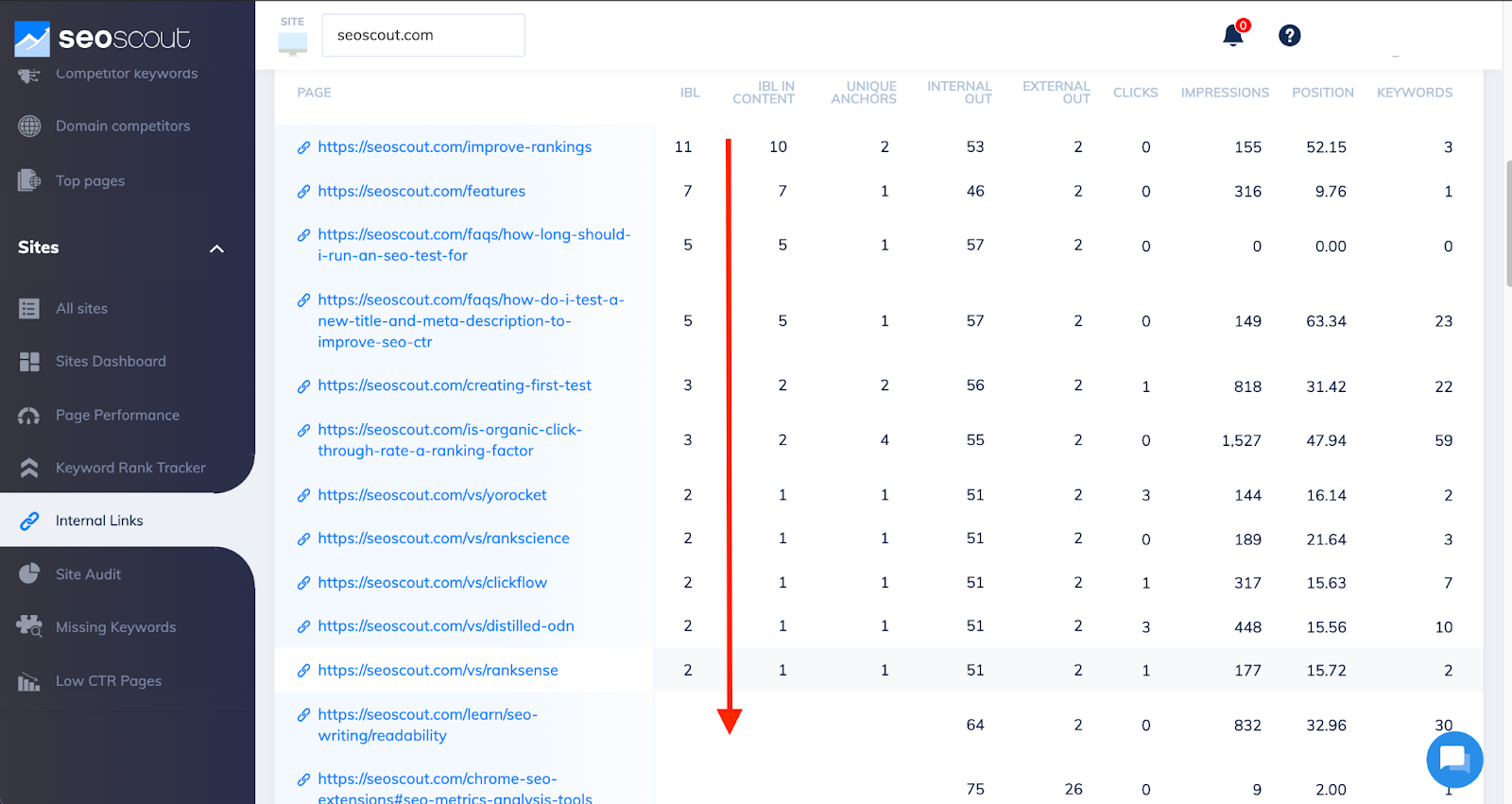Click link icon beside features URL
This screenshot has height=804, width=1512.
(x=303, y=192)
